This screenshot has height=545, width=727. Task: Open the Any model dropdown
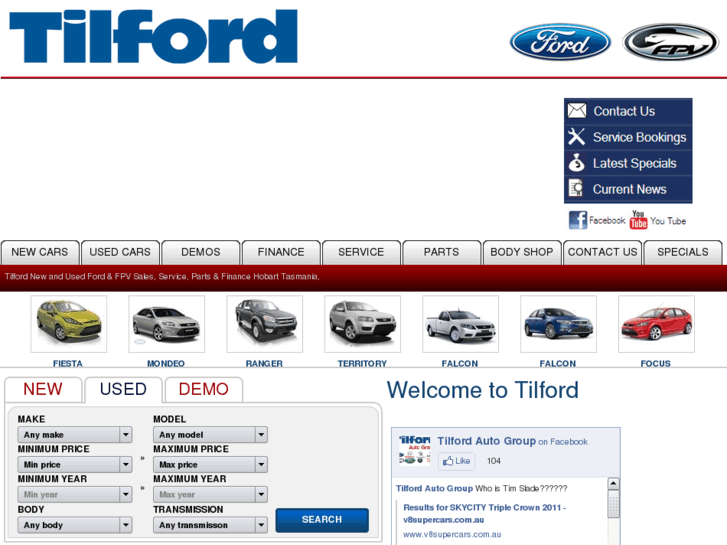click(210, 435)
